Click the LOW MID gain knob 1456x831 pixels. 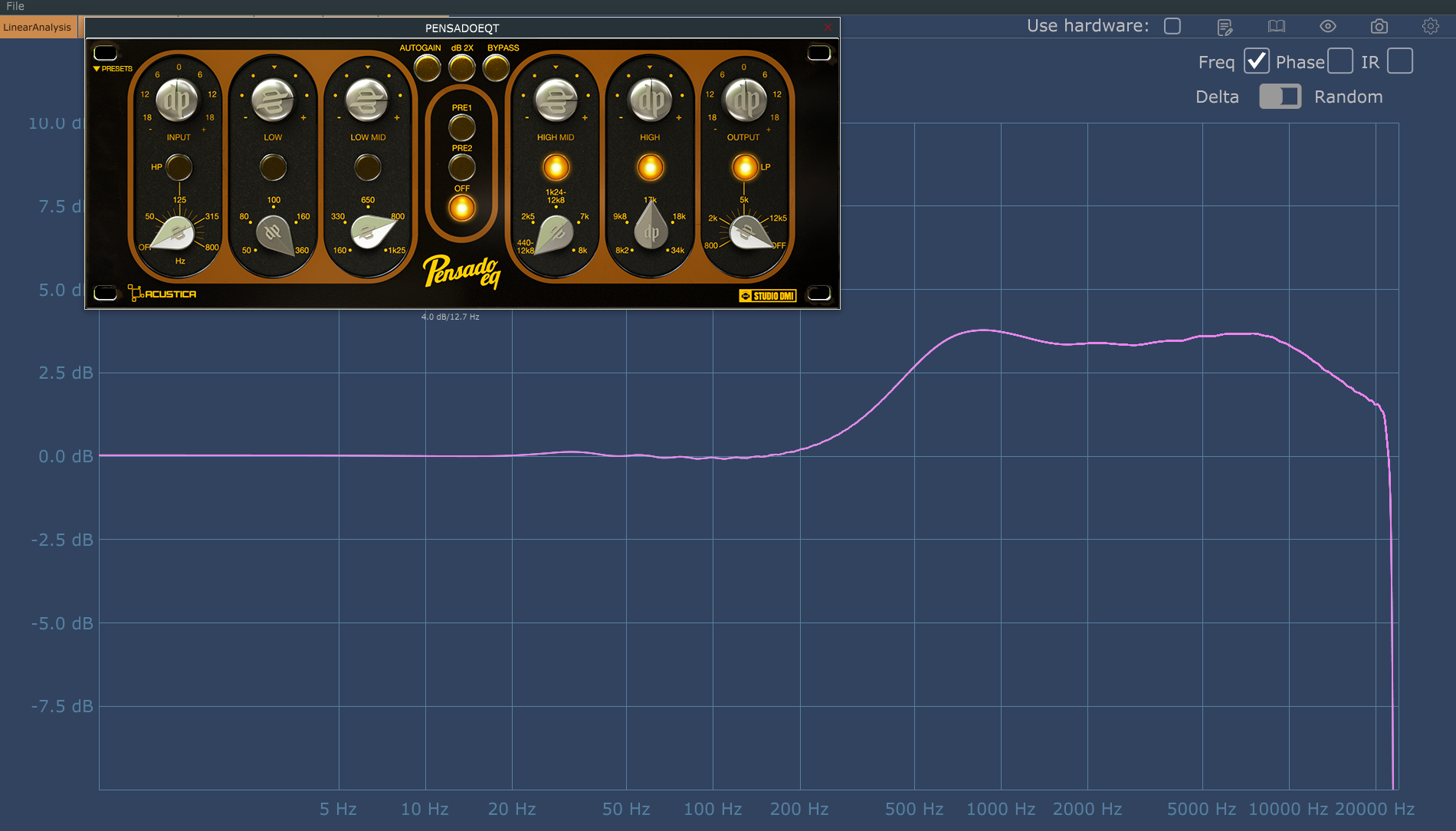pyautogui.click(x=368, y=100)
